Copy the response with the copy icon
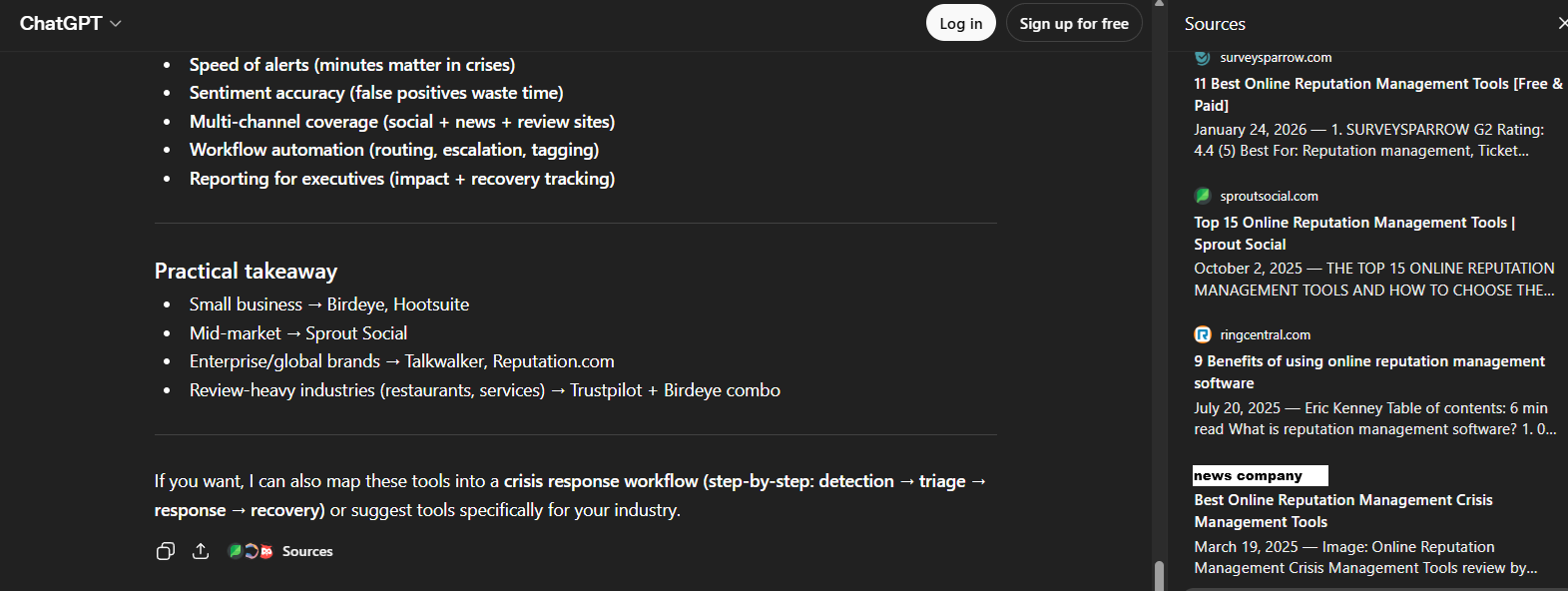The image size is (1568, 591). coord(166,551)
